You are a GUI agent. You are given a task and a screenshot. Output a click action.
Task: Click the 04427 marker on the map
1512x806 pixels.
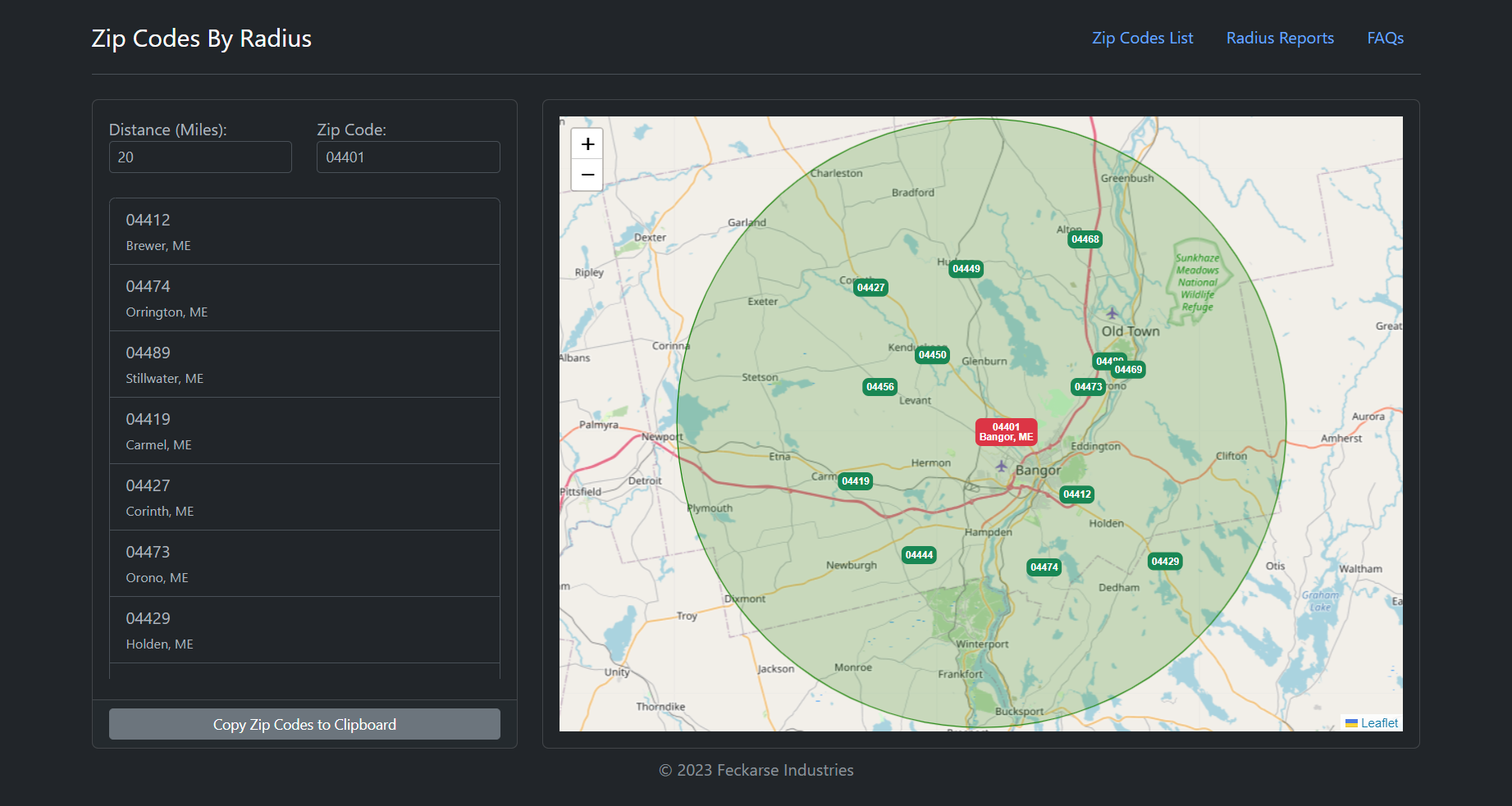click(x=870, y=287)
